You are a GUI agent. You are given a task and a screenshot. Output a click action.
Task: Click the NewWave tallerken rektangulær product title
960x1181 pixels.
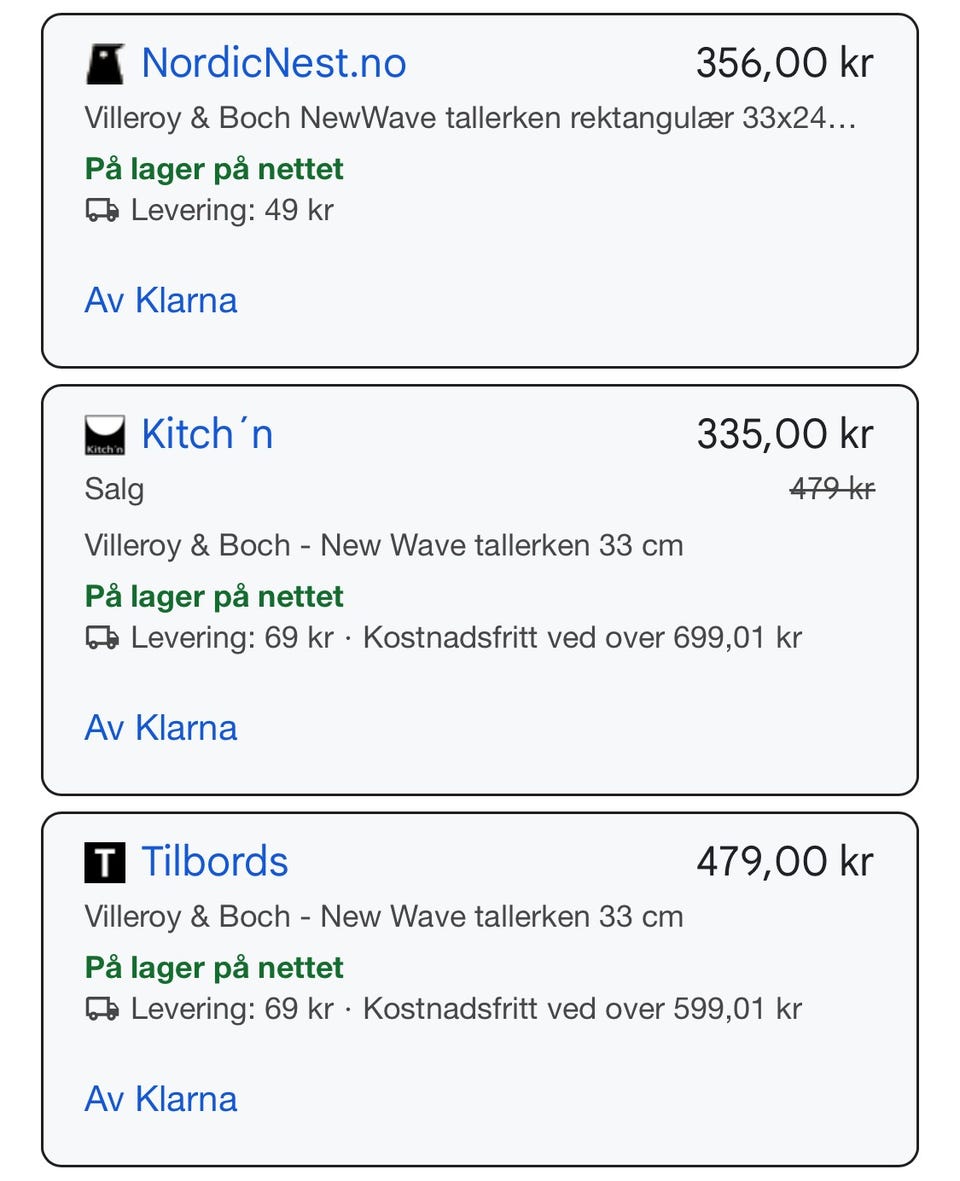[x=470, y=119]
